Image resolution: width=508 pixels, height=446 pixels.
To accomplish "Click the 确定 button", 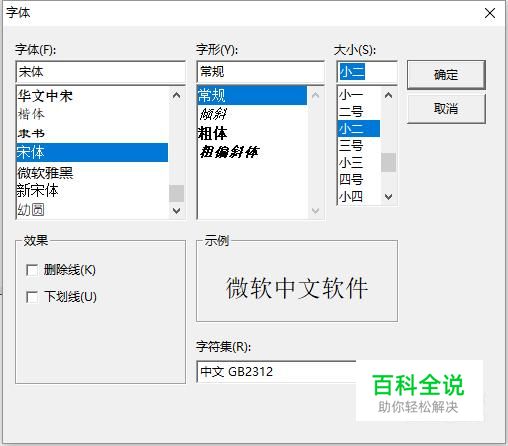I will [446, 75].
